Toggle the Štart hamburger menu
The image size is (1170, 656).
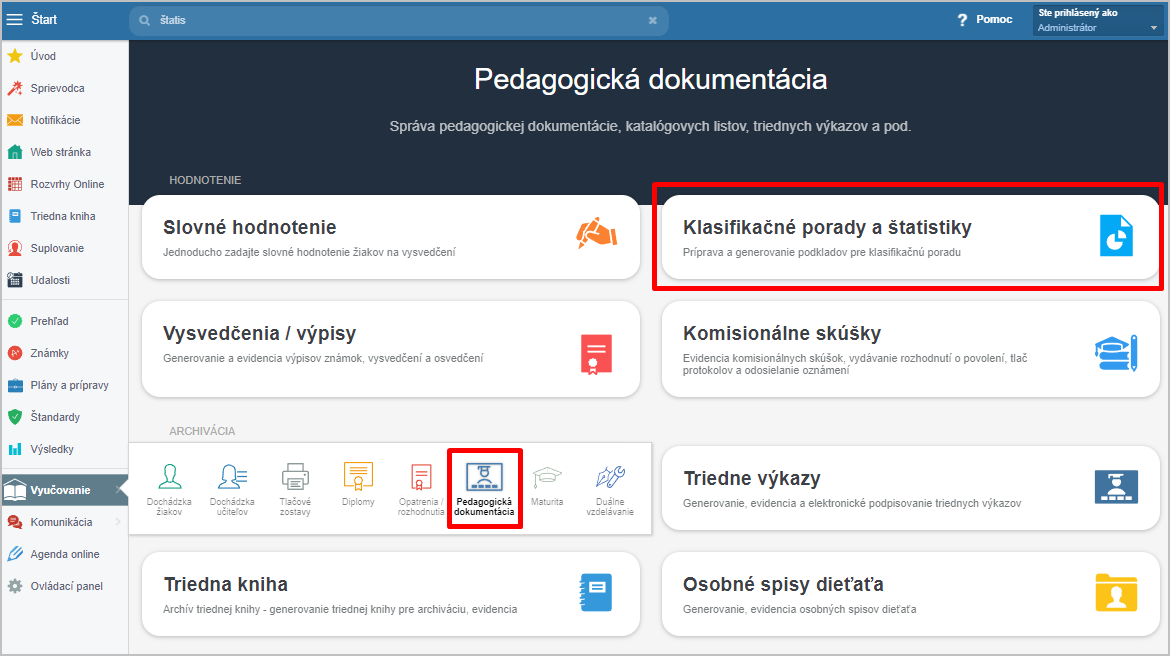coord(15,20)
